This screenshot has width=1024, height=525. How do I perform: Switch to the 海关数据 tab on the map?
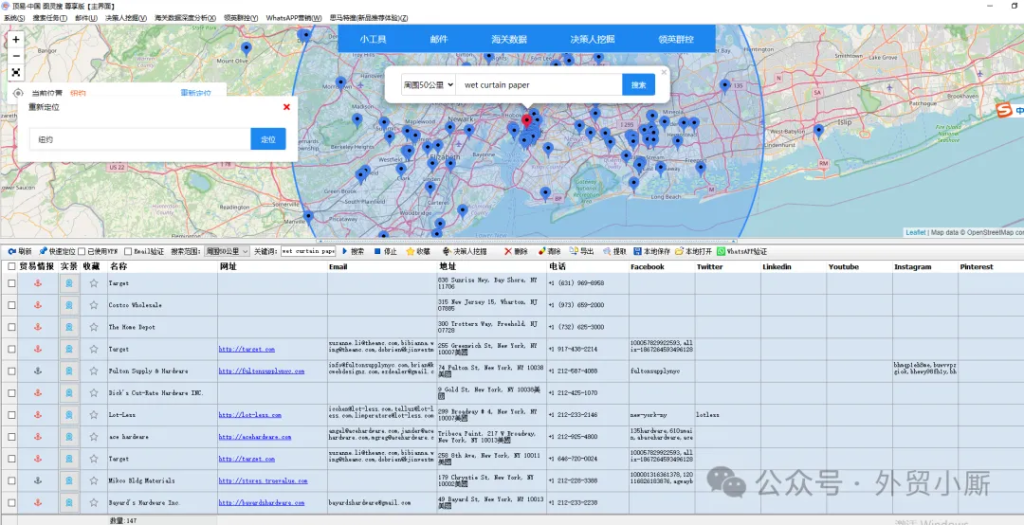click(x=508, y=39)
